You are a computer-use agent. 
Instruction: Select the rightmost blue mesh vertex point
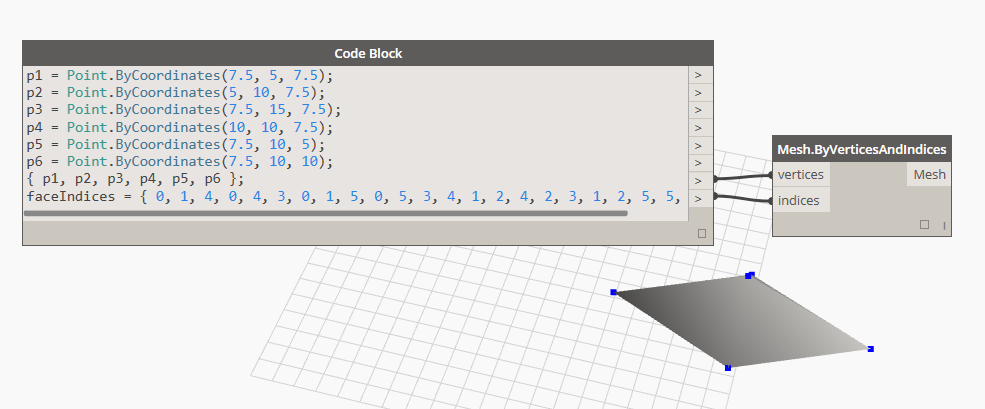click(x=871, y=349)
